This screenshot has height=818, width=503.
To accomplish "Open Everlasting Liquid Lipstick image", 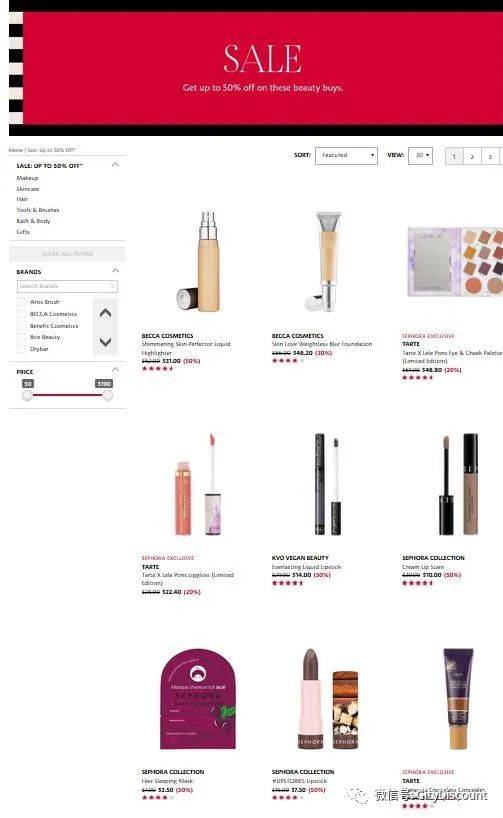I will [328, 484].
